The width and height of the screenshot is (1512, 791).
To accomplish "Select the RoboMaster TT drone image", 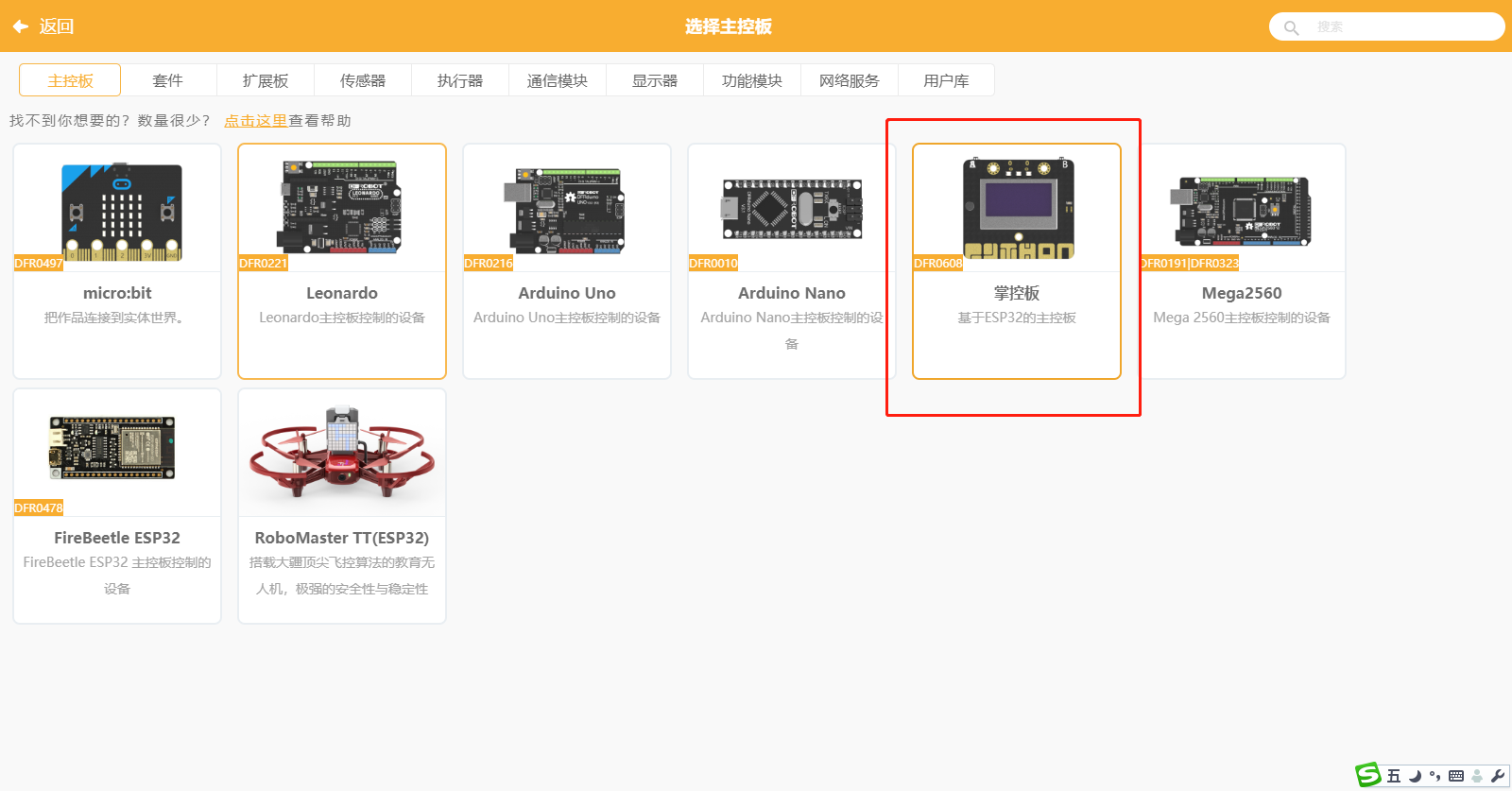I will pos(342,453).
